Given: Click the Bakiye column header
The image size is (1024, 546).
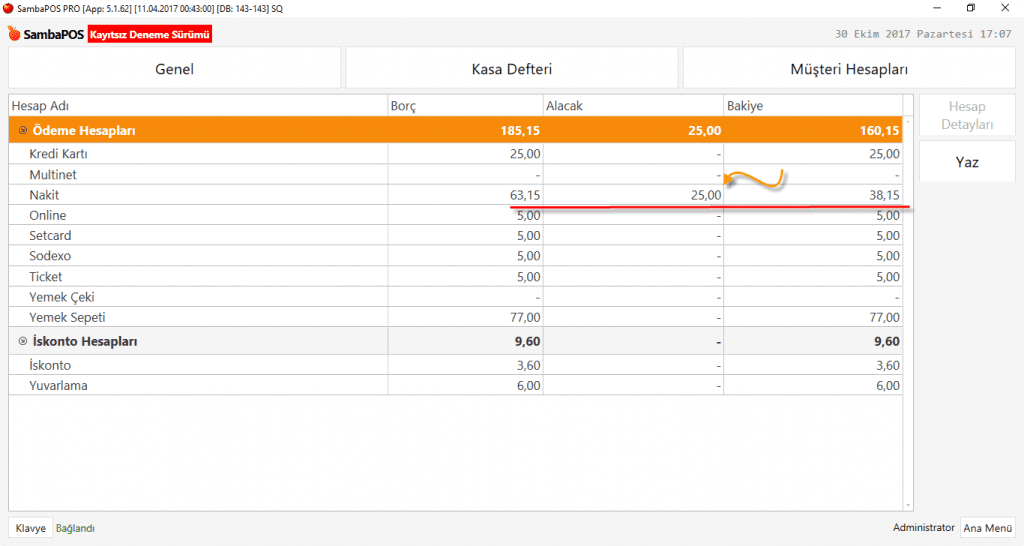Looking at the screenshot, I should 812,105.
